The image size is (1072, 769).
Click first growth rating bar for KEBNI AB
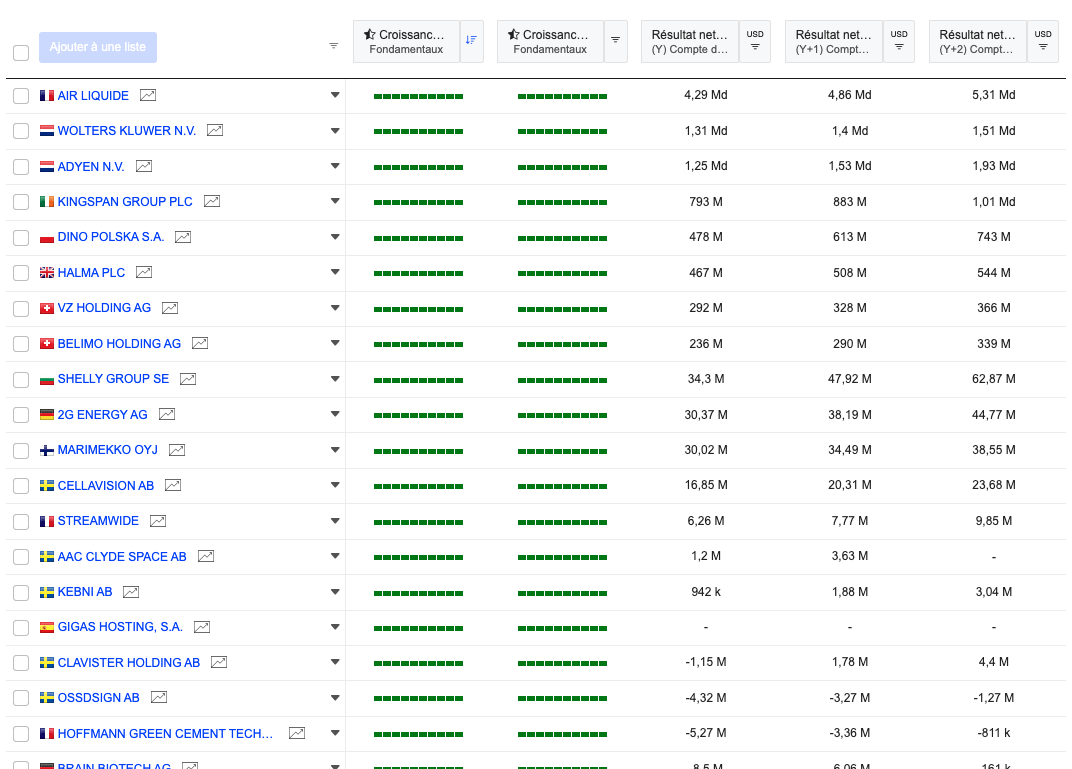click(418, 593)
